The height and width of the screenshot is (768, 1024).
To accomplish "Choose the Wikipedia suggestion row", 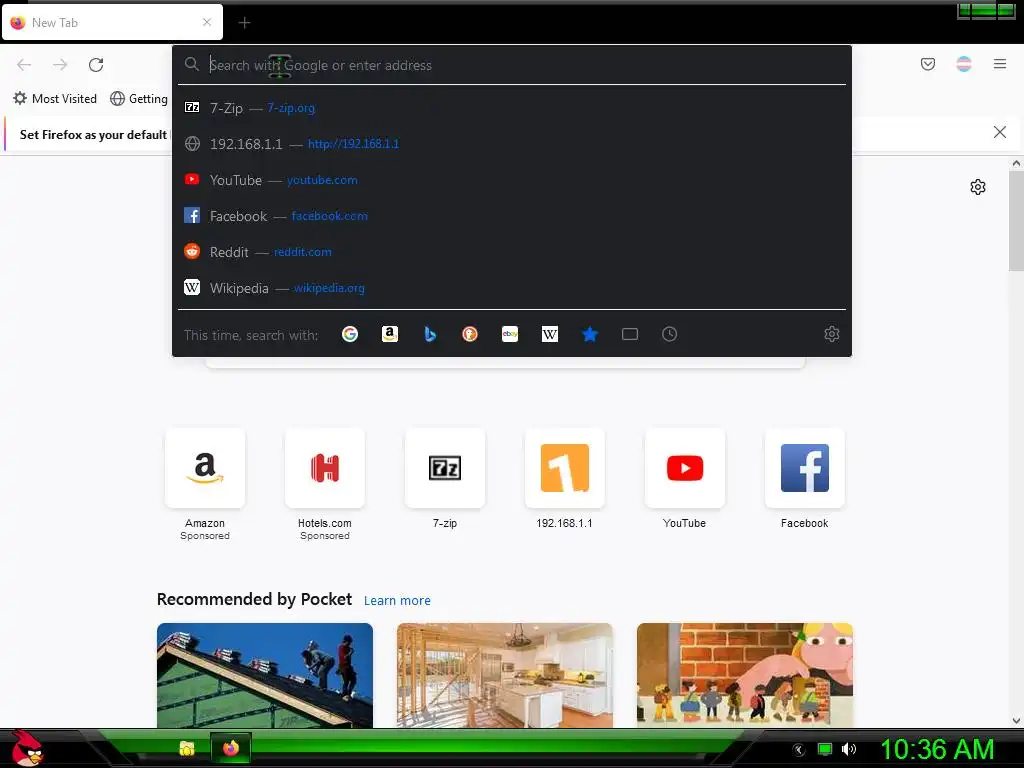I will [x=512, y=287].
